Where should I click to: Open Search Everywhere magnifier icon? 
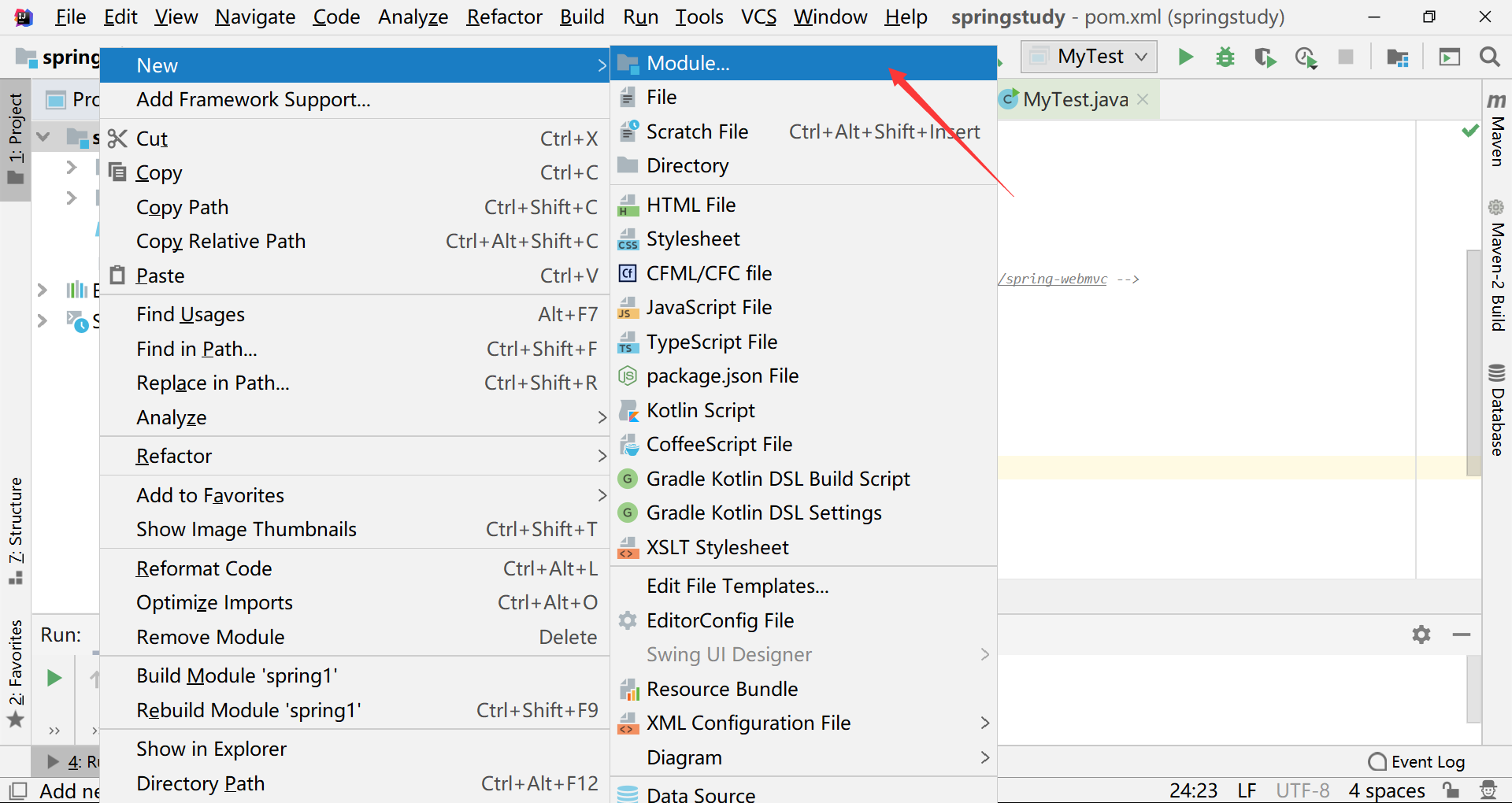point(1489,57)
